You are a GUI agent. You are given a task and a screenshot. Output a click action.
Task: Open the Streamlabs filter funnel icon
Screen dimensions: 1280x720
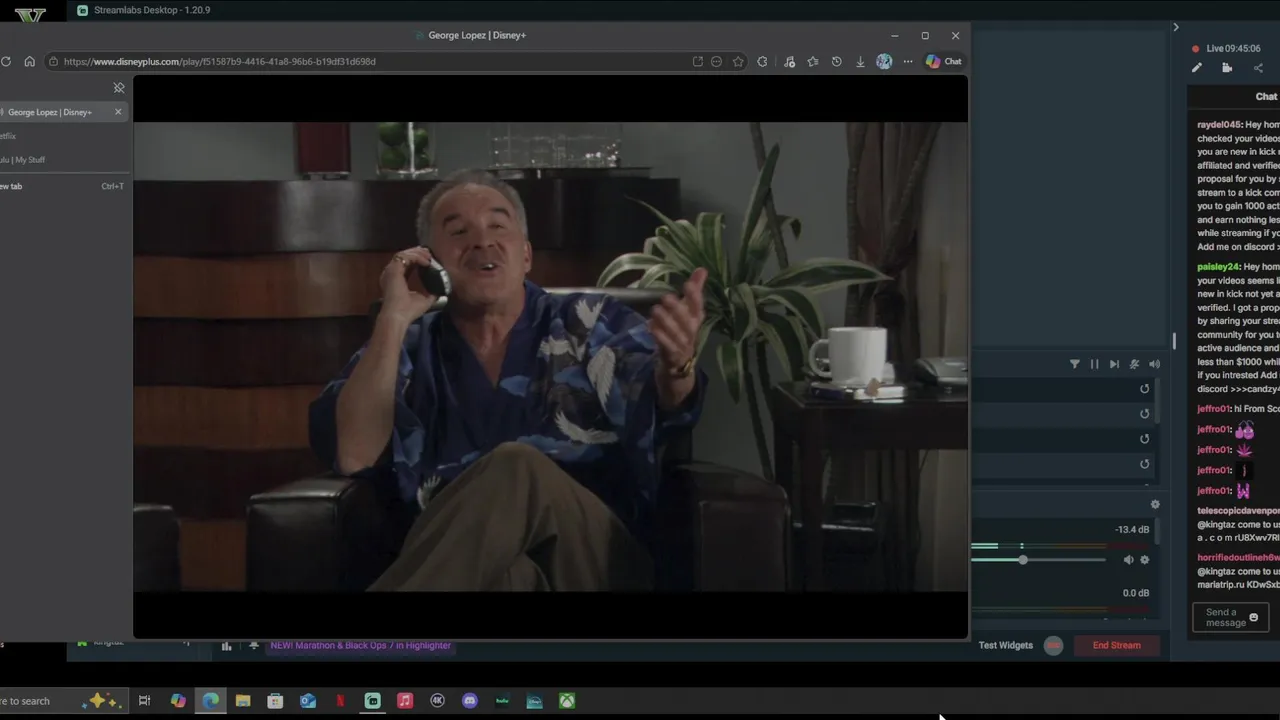coord(1075,364)
